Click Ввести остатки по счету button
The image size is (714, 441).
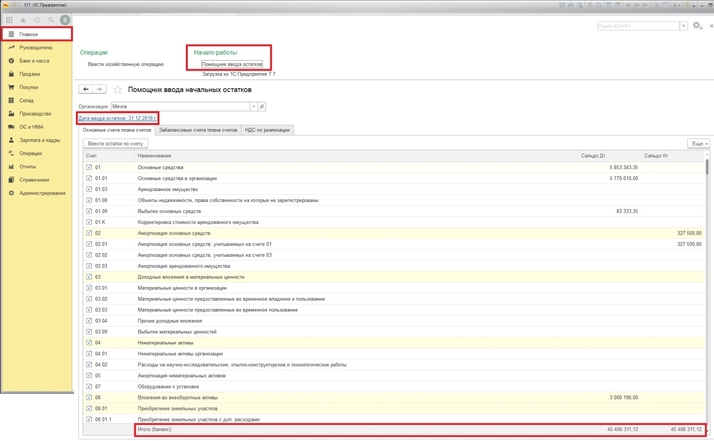pyautogui.click(x=116, y=144)
